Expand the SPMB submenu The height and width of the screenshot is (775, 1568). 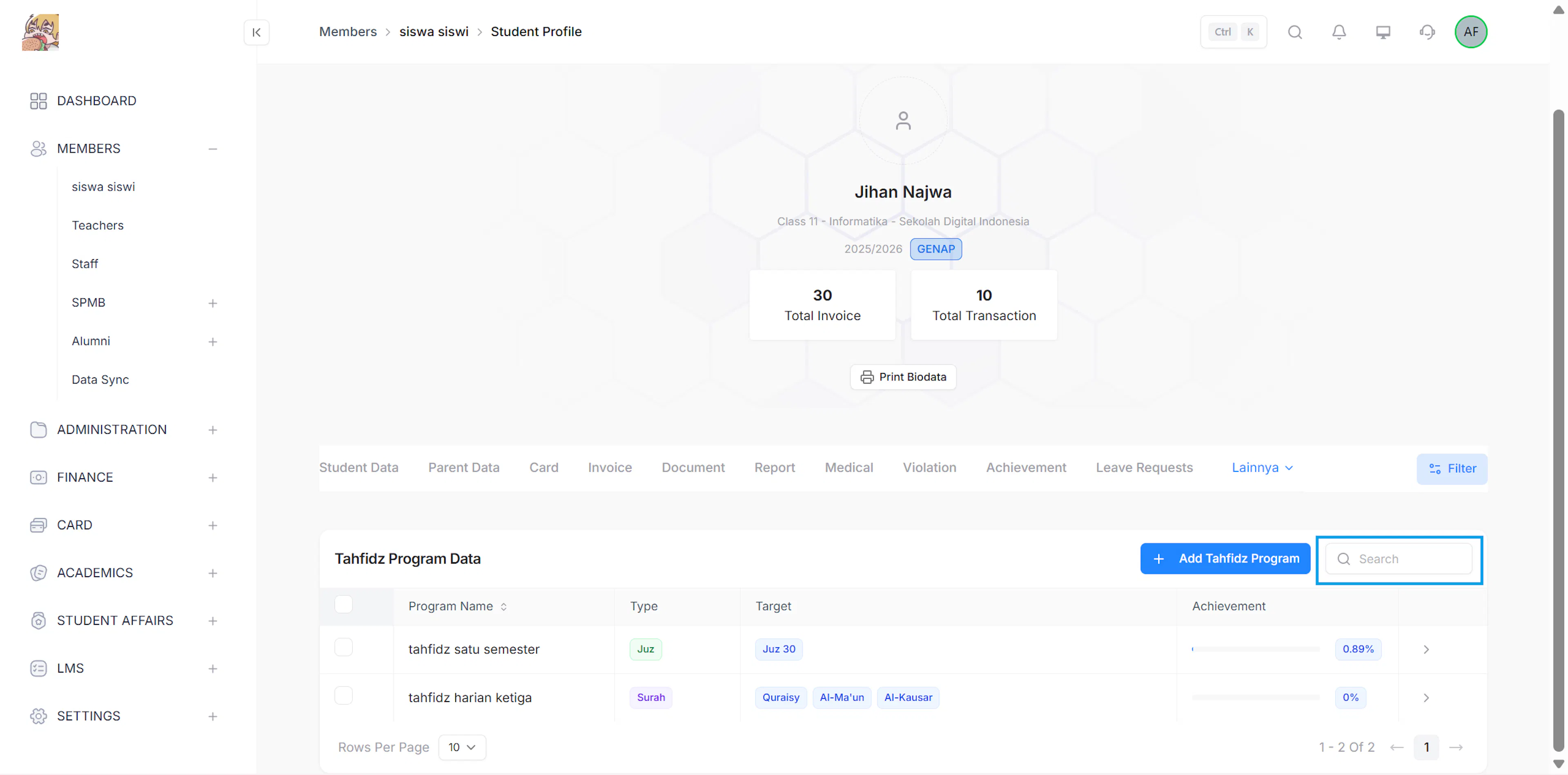pos(212,303)
